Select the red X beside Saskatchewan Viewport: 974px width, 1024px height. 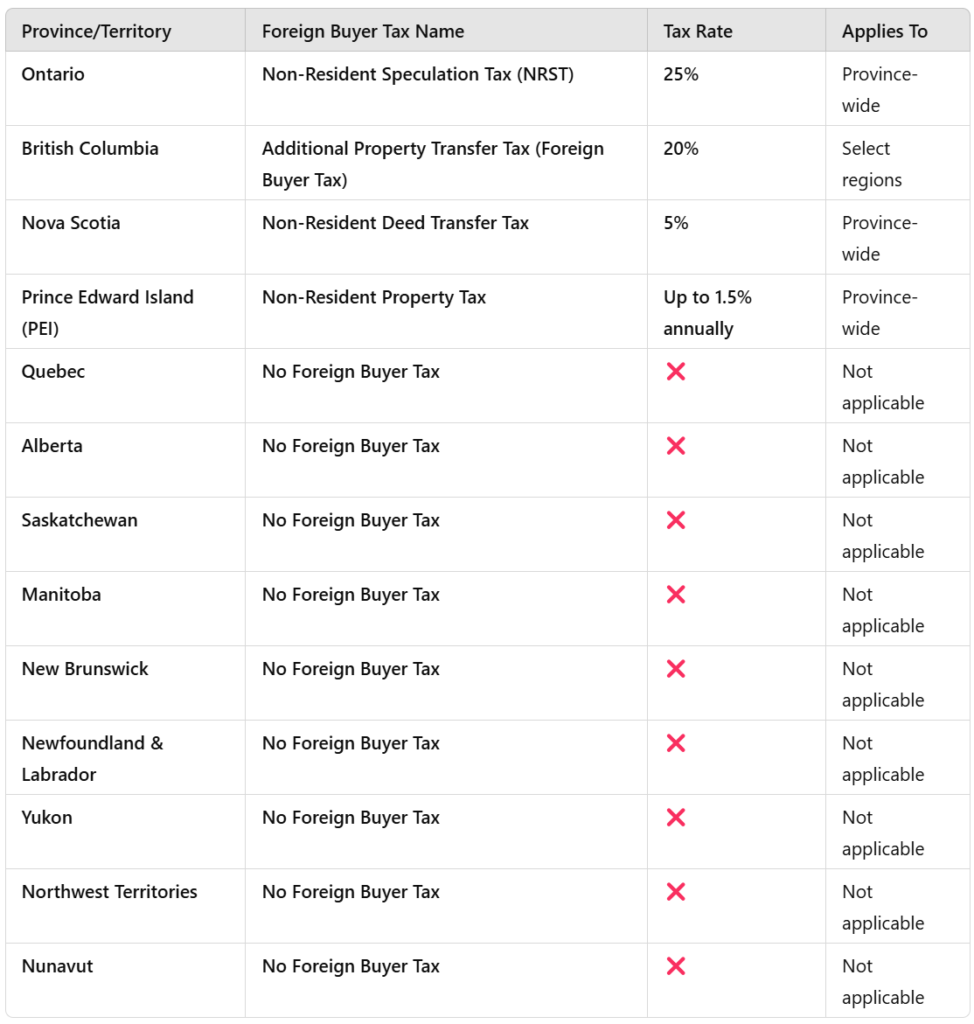tap(676, 520)
